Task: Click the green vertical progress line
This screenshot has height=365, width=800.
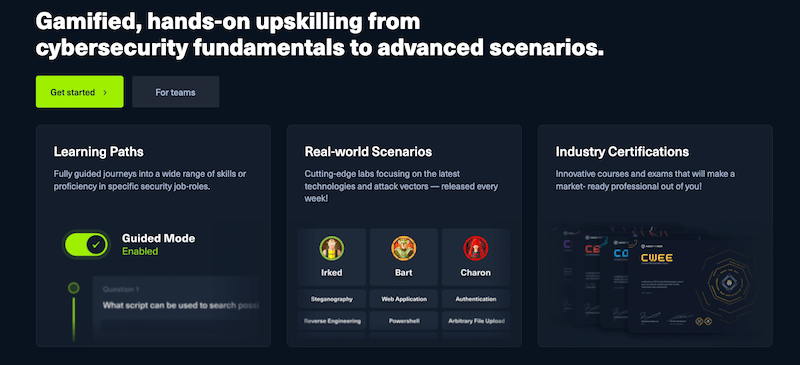Action: coord(74,319)
